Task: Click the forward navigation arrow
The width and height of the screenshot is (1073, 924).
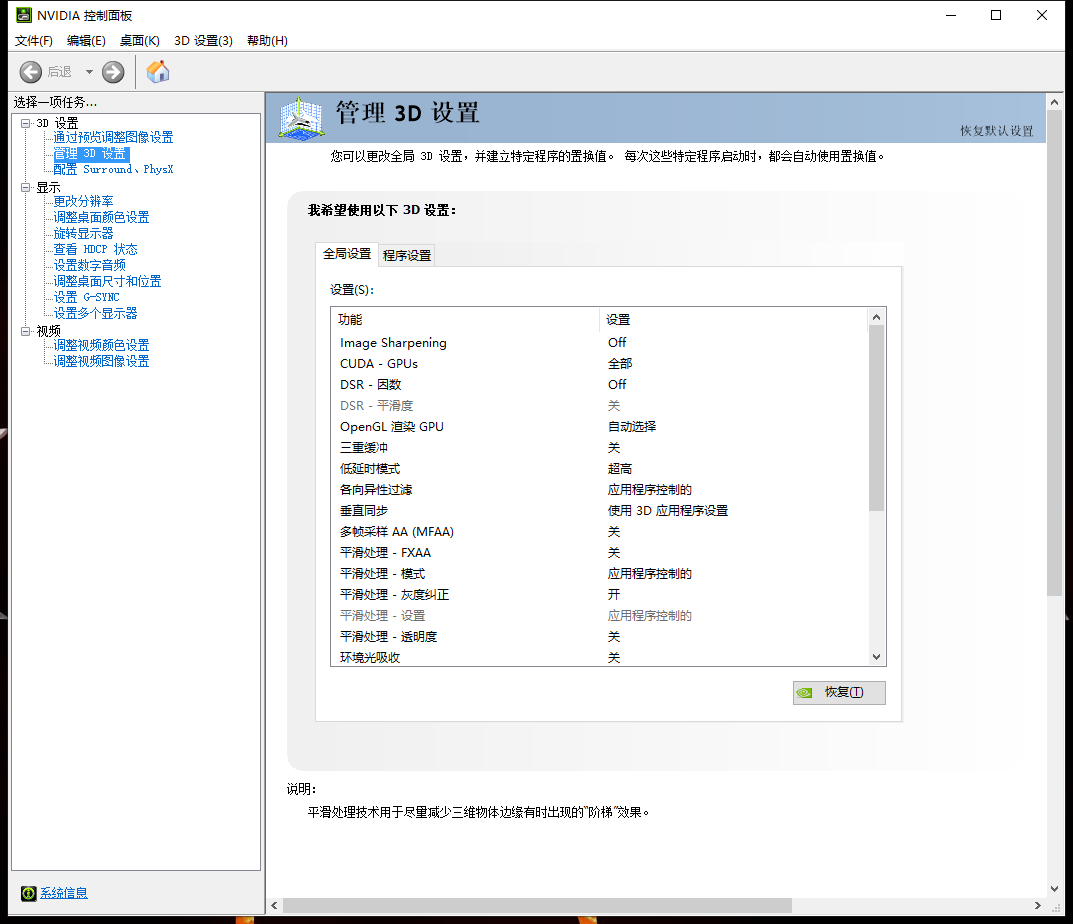Action: click(112, 71)
